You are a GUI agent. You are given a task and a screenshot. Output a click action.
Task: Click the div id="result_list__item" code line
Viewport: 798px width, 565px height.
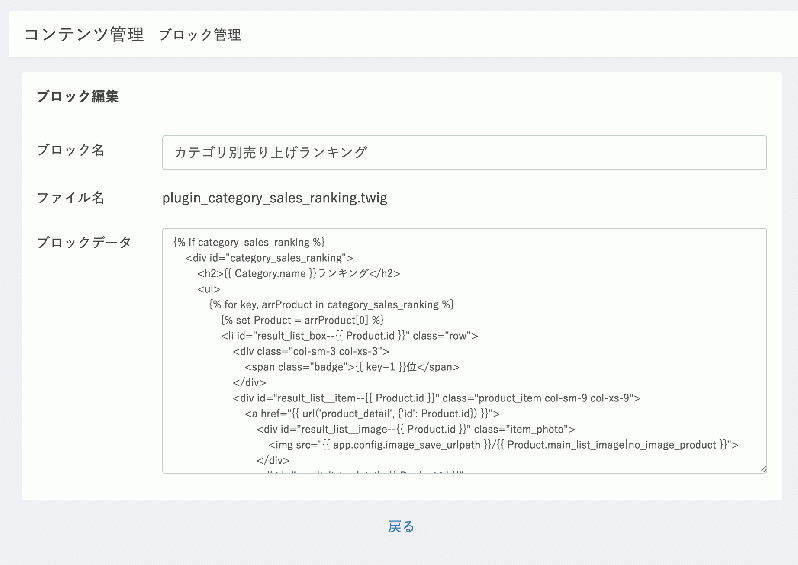436,398
